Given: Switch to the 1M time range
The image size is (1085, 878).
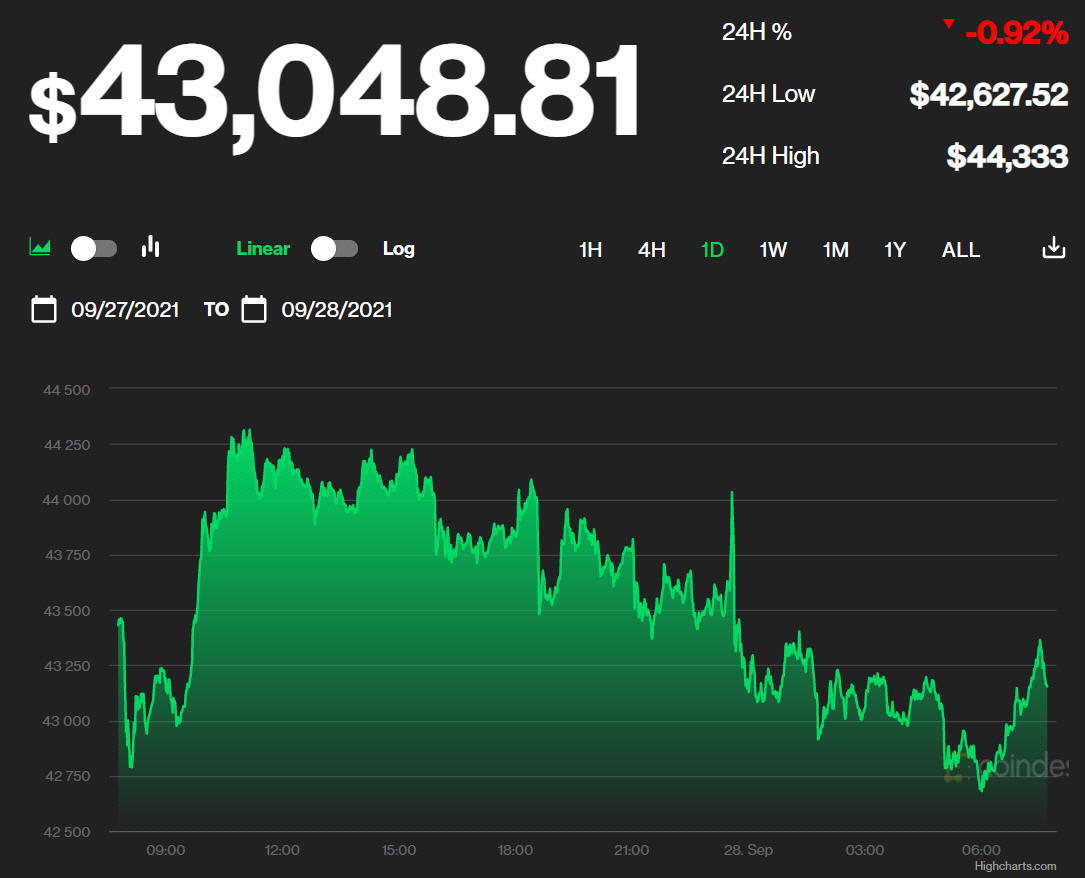Looking at the screenshot, I should click(835, 250).
